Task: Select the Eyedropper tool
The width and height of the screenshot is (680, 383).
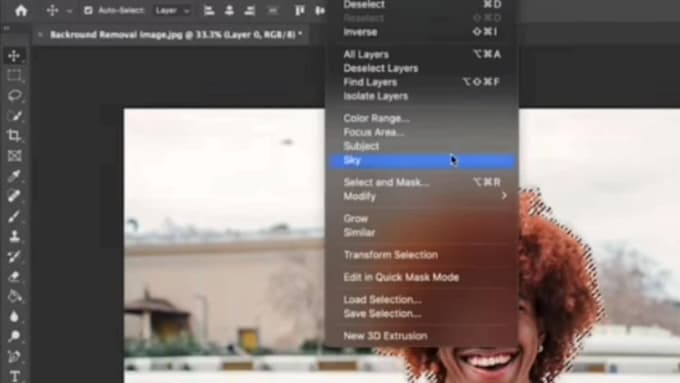Action: tap(14, 176)
